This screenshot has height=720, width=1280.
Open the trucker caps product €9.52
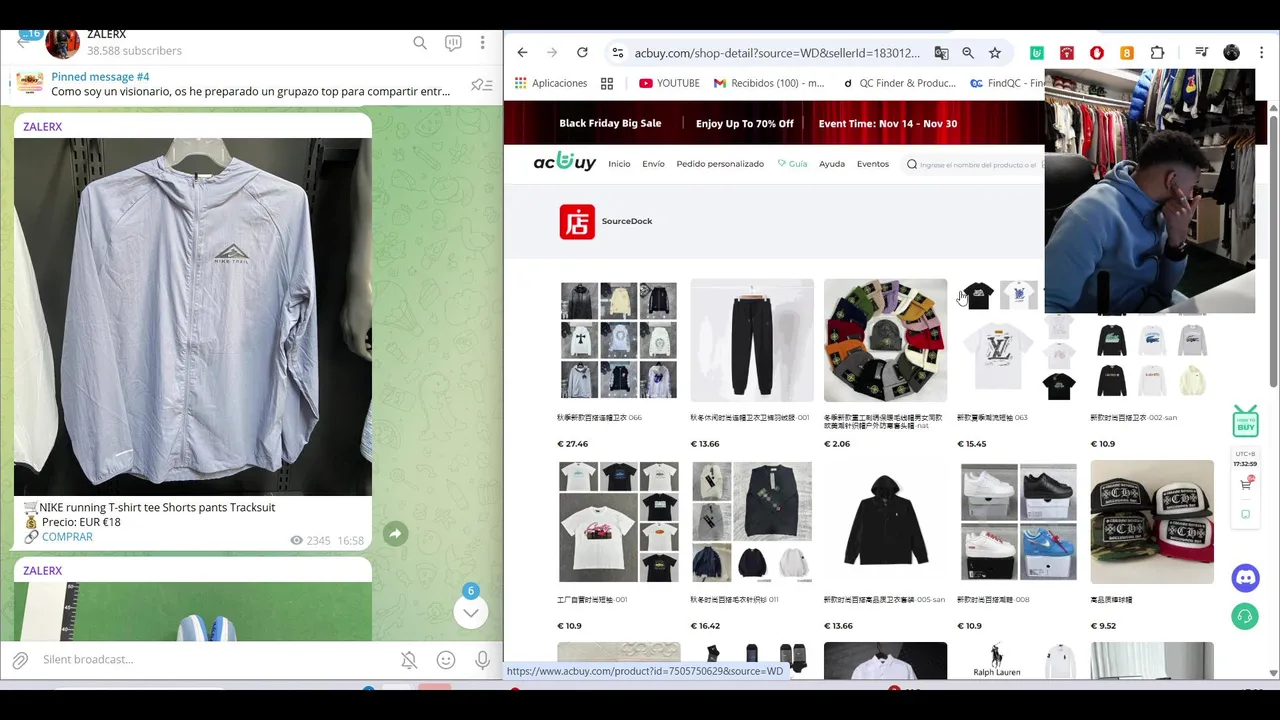point(1152,522)
